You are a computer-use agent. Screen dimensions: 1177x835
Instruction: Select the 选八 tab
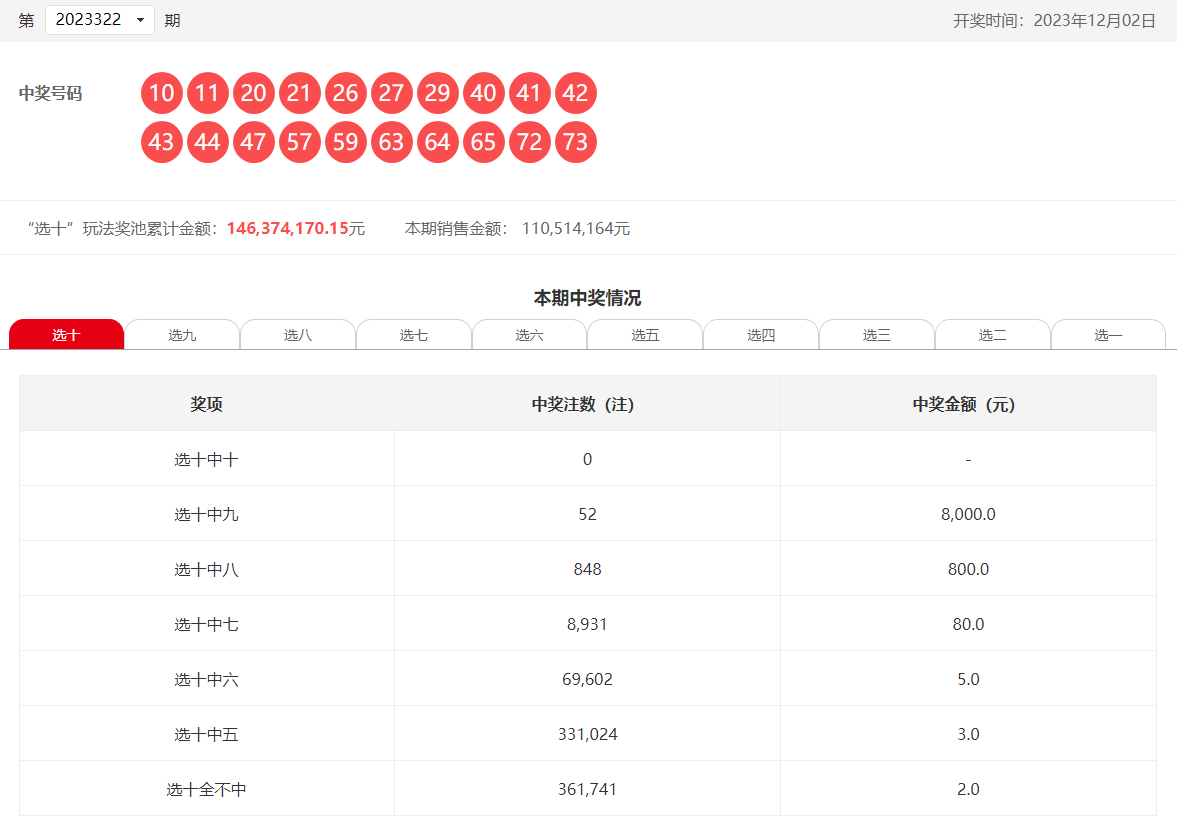298,335
